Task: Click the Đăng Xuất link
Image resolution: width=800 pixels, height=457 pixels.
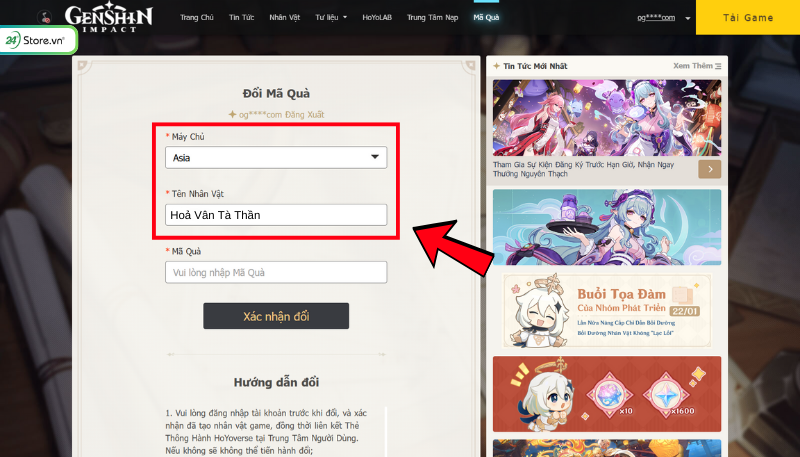Action: [x=305, y=115]
